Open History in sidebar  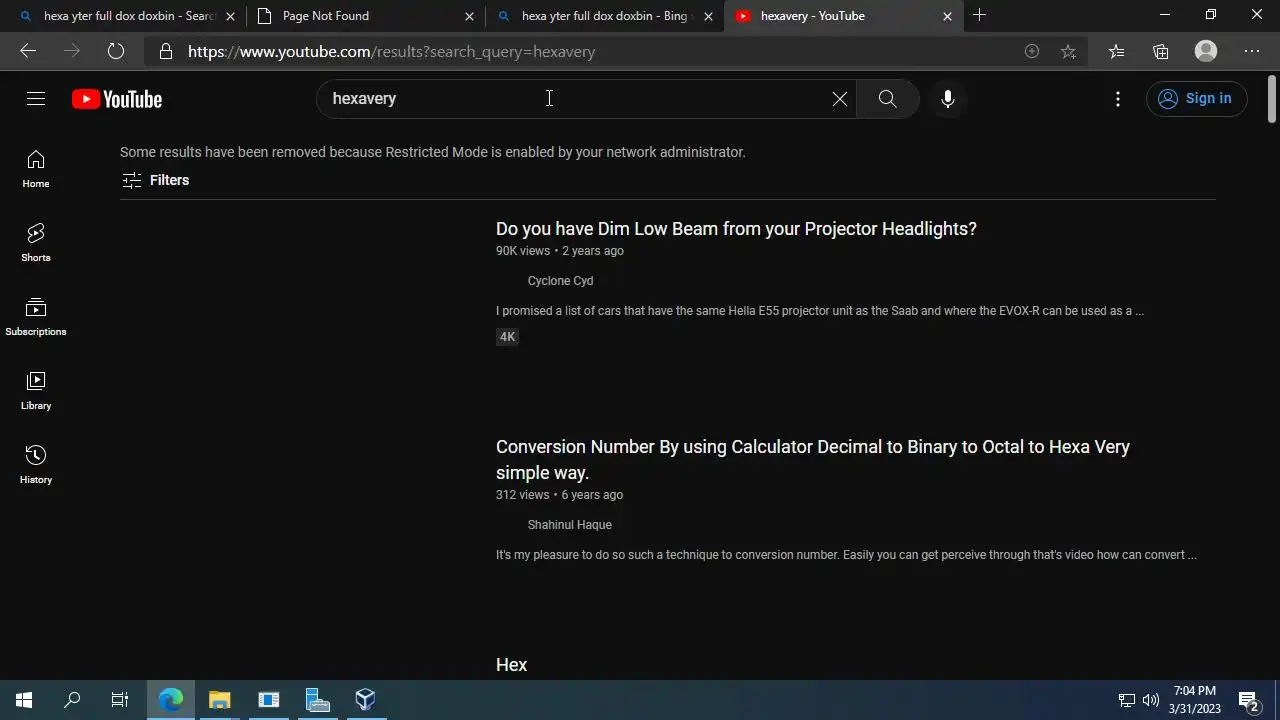click(x=36, y=465)
